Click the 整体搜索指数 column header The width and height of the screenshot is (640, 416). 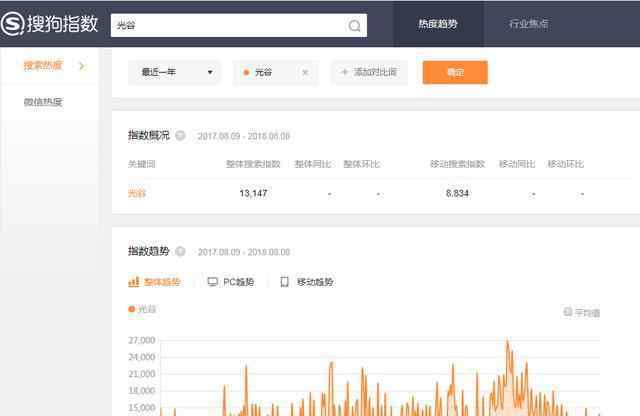click(x=253, y=164)
